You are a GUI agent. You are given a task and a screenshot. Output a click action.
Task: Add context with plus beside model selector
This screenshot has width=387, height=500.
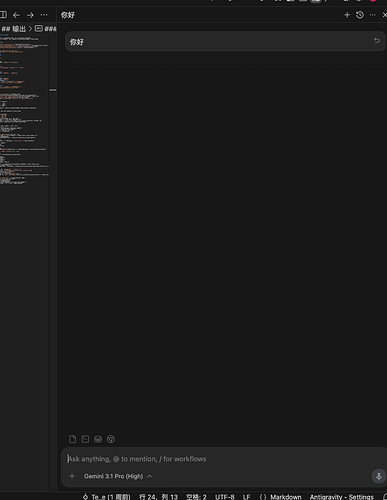(72, 476)
